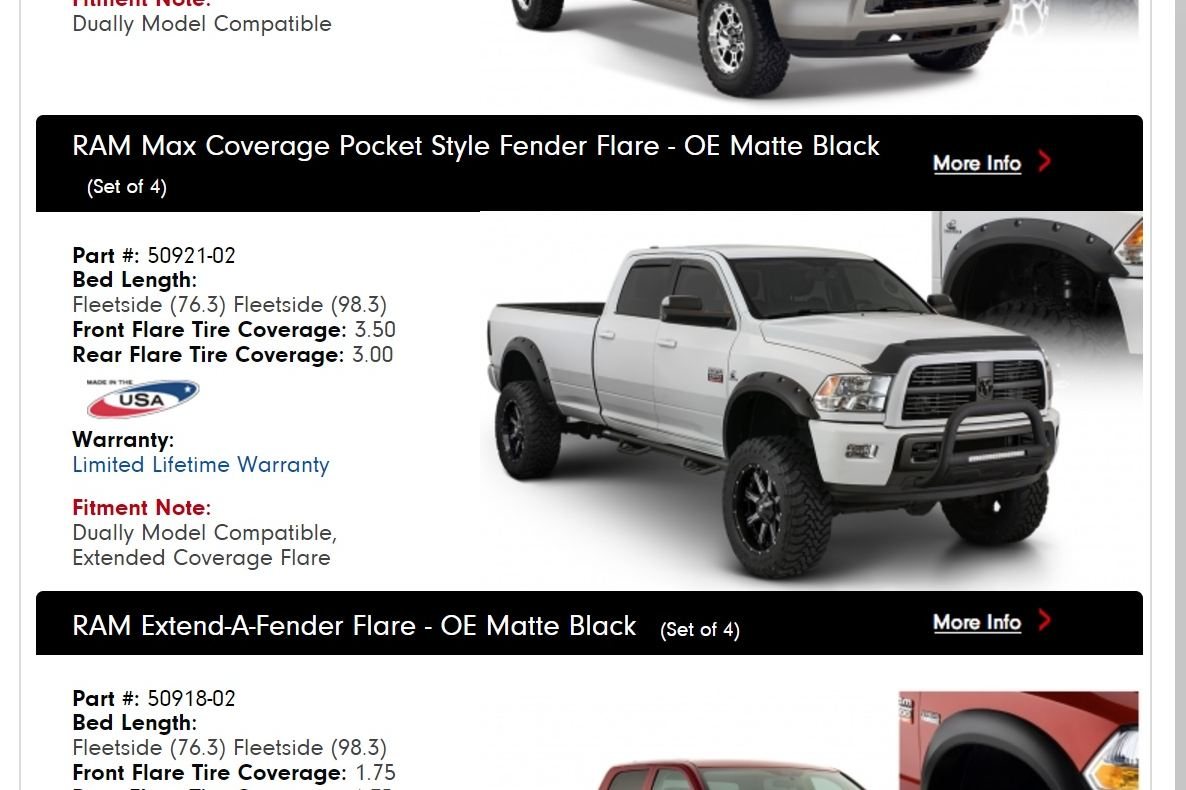The height and width of the screenshot is (790, 1186).
Task: Click the Front Flare Tire Coverage 3.50 value
Action: 375,330
